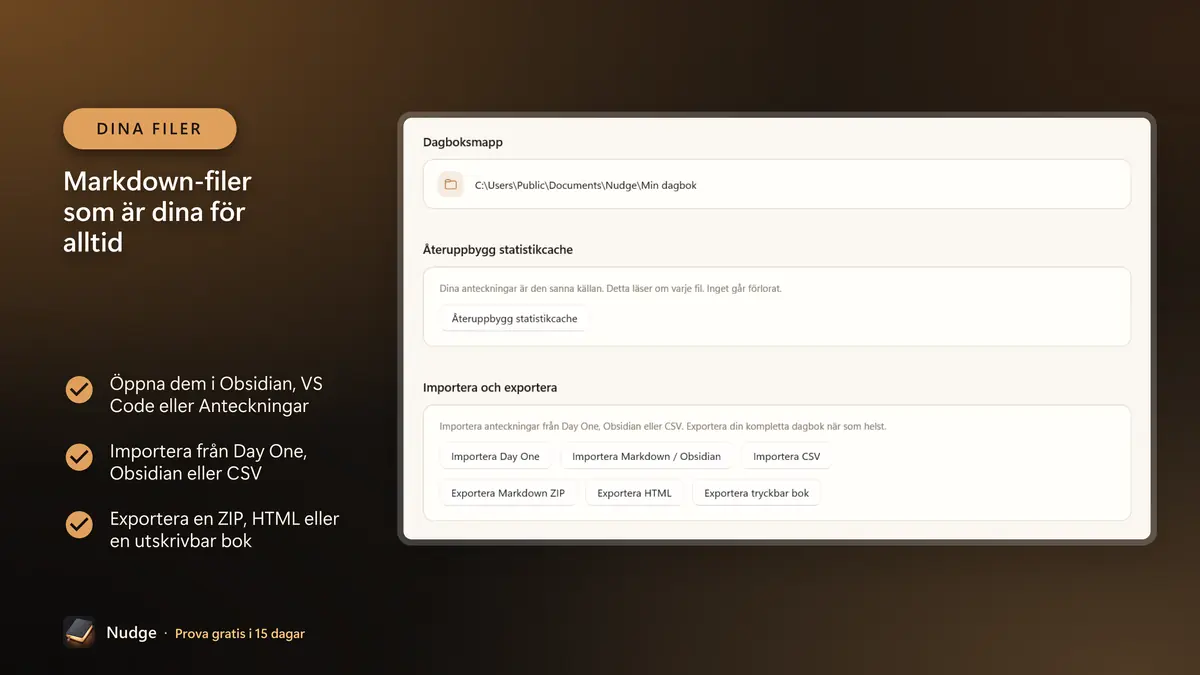Click the DINA FILER badge
The image size is (1200, 675).
150,129
